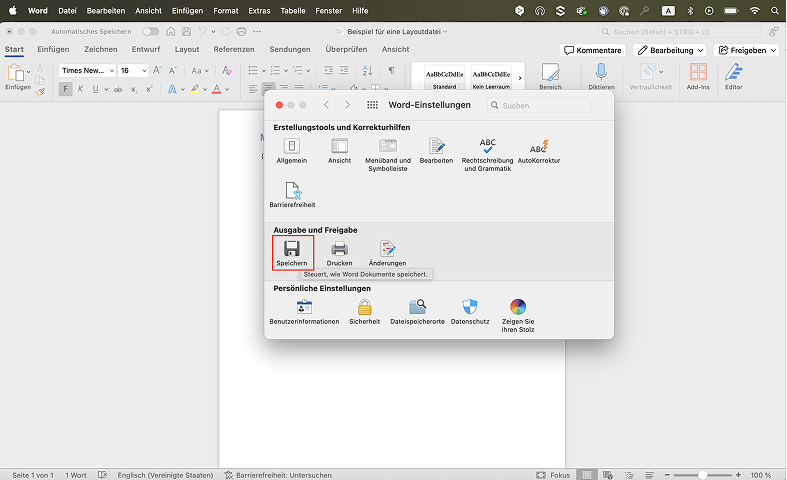Switch to the Referenzen ribbon tab

tap(234, 49)
